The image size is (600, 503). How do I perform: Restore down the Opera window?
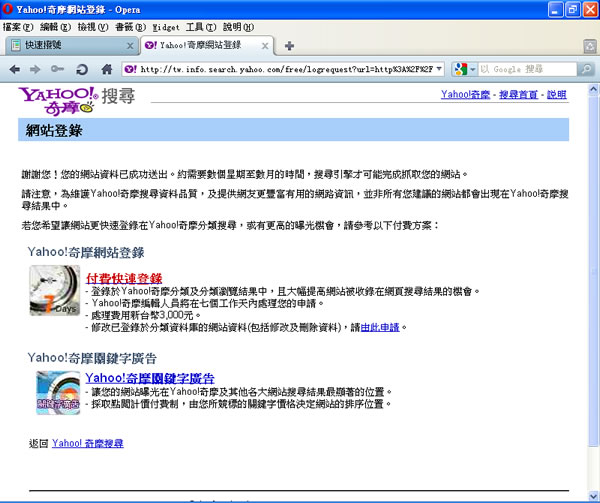point(572,10)
